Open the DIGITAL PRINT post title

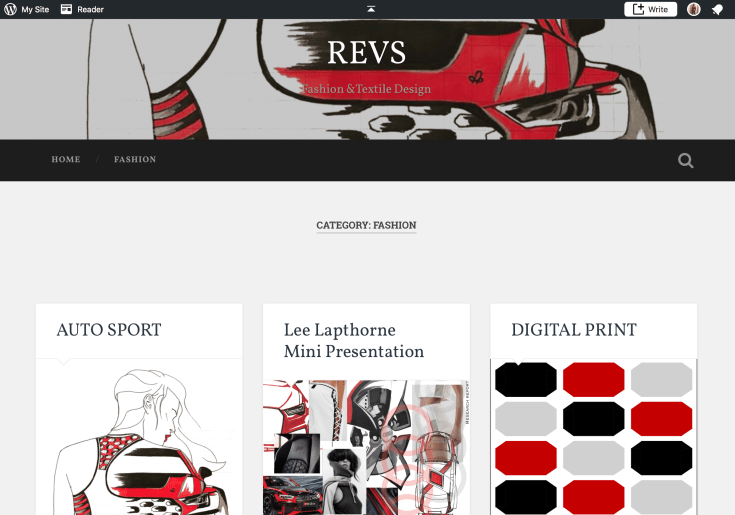(x=574, y=330)
